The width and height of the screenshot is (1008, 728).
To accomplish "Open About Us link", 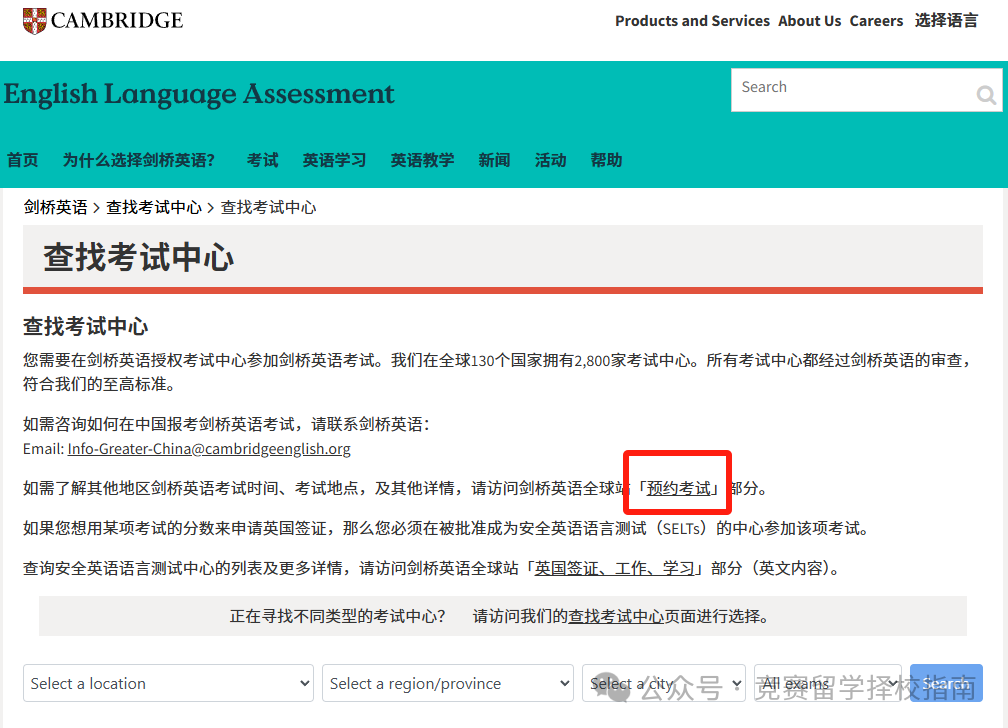I will (x=809, y=21).
